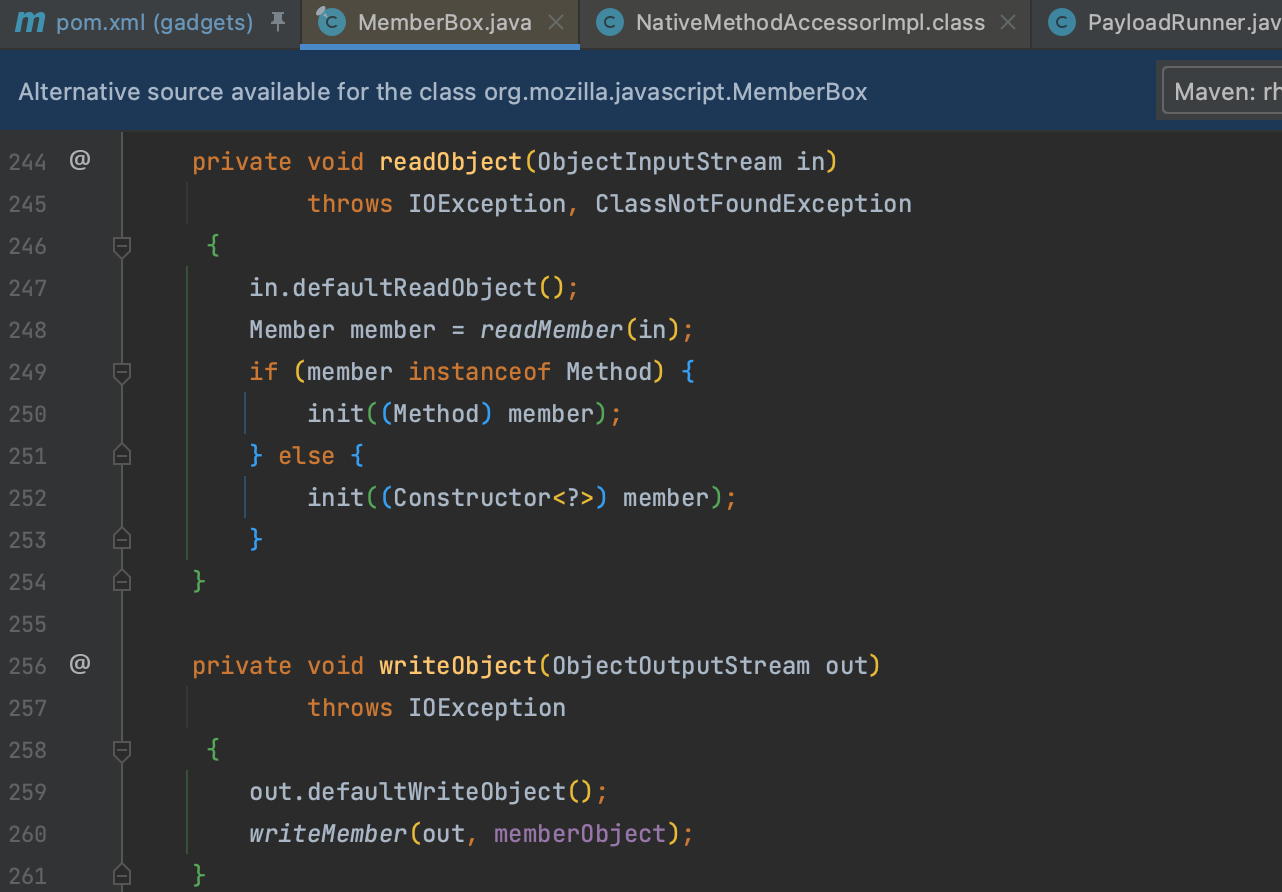Collapse the writeObject method at line 258
1282x892 pixels.
pos(122,749)
